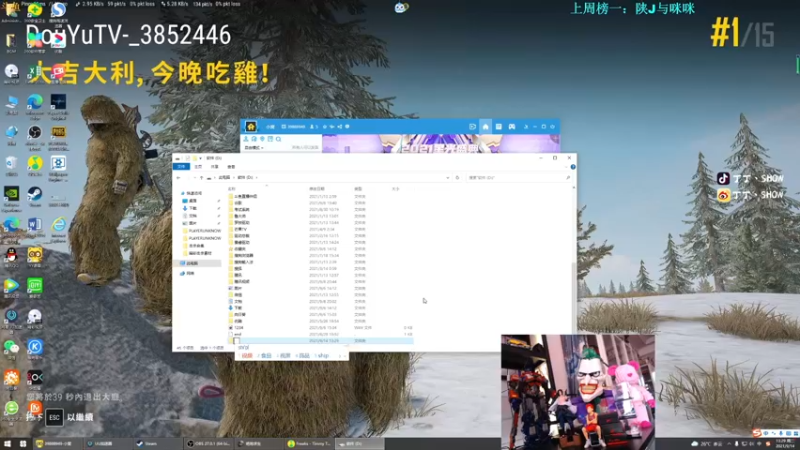
Task: Open the Home tab in Explorer ribbon
Action: (x=198, y=167)
